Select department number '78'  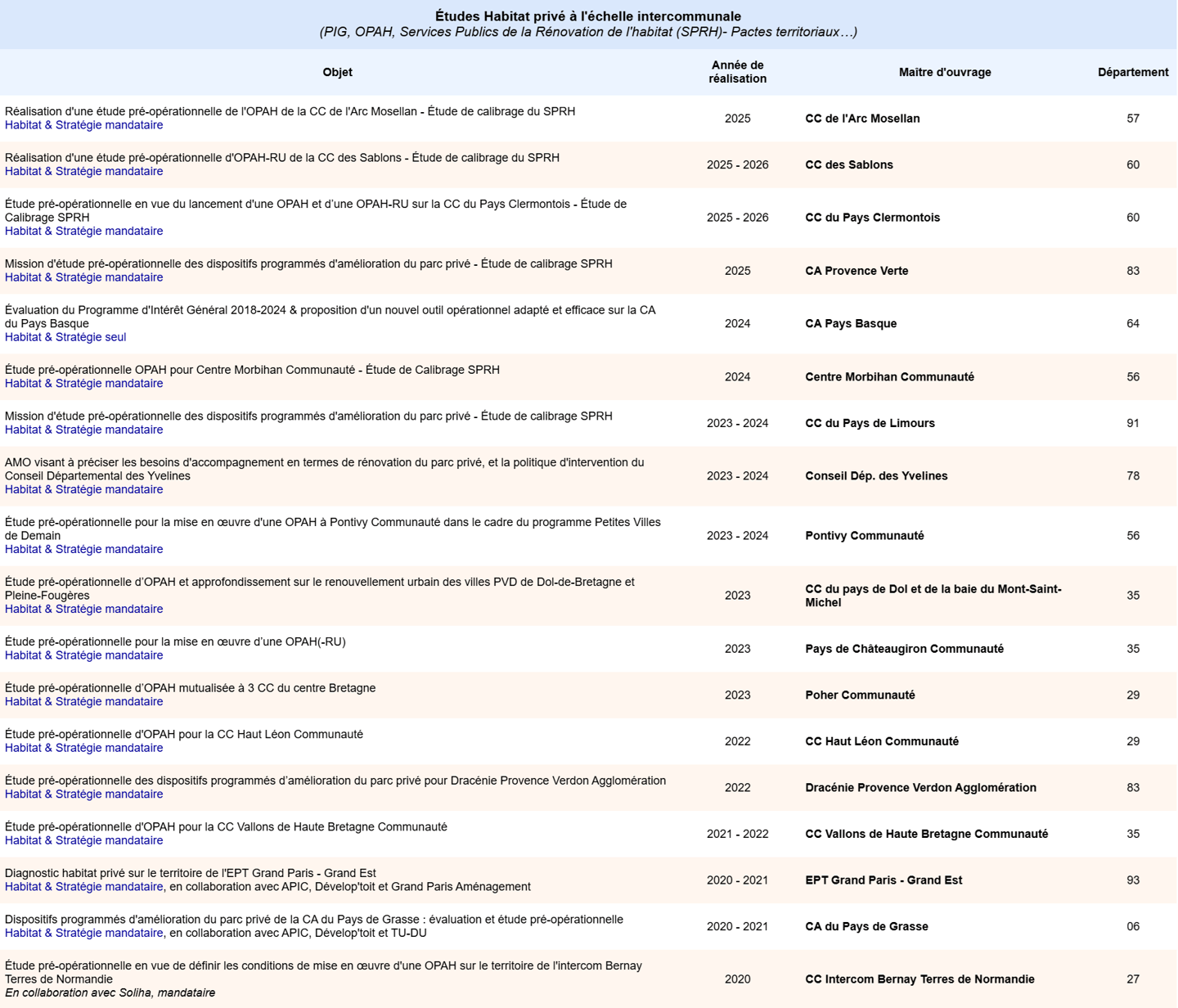click(1133, 476)
